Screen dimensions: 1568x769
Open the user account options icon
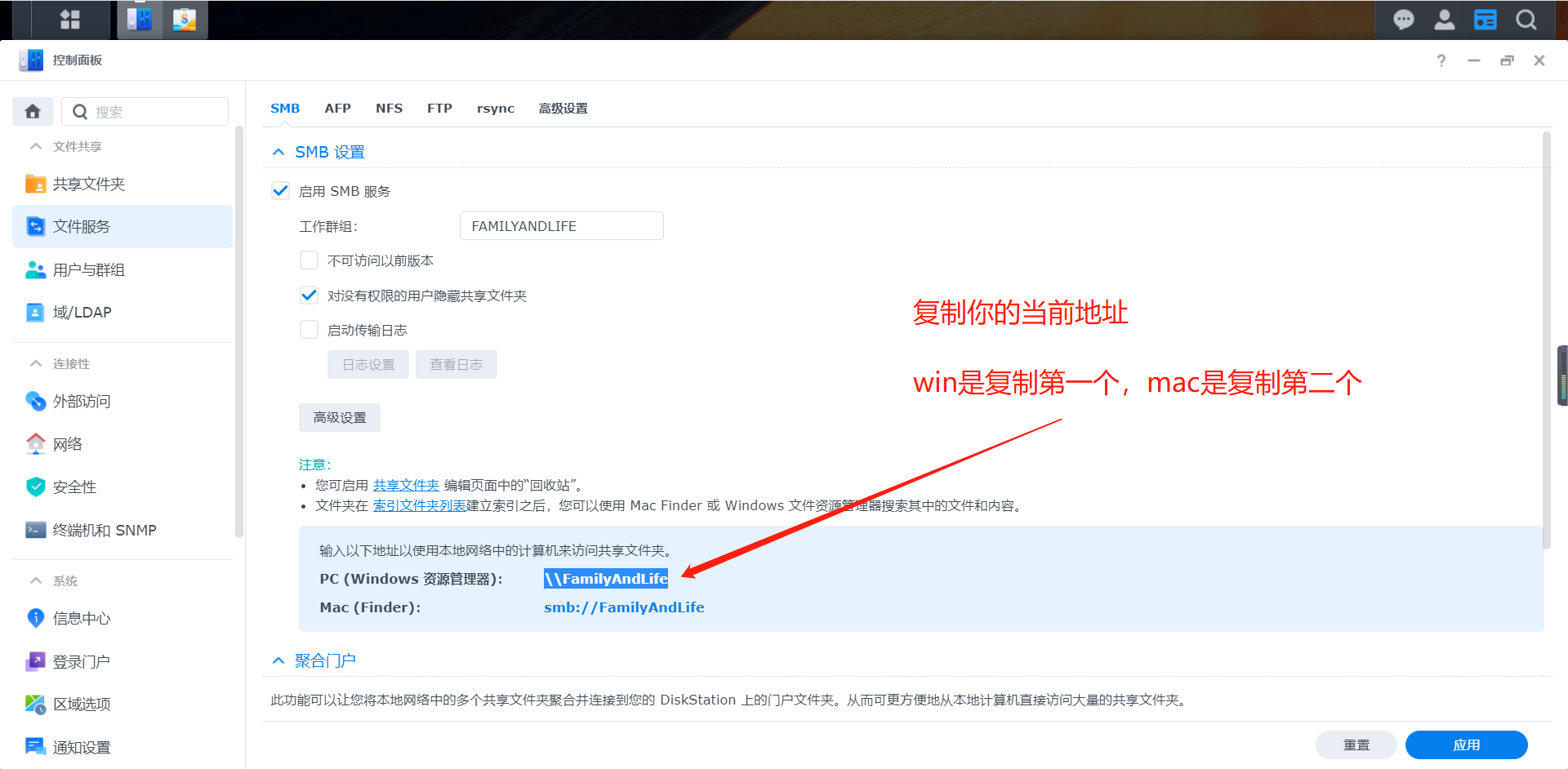[x=1444, y=20]
